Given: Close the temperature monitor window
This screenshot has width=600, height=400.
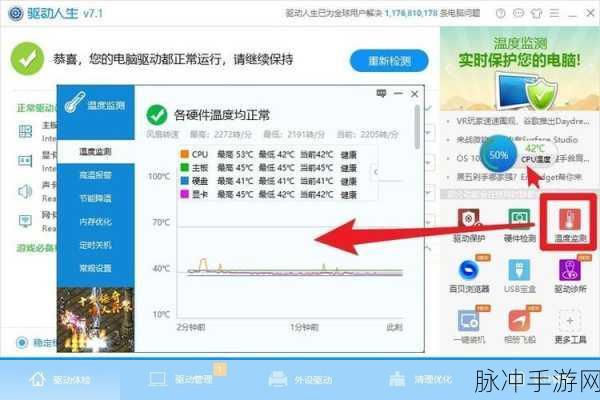Looking at the screenshot, I should (414, 94).
